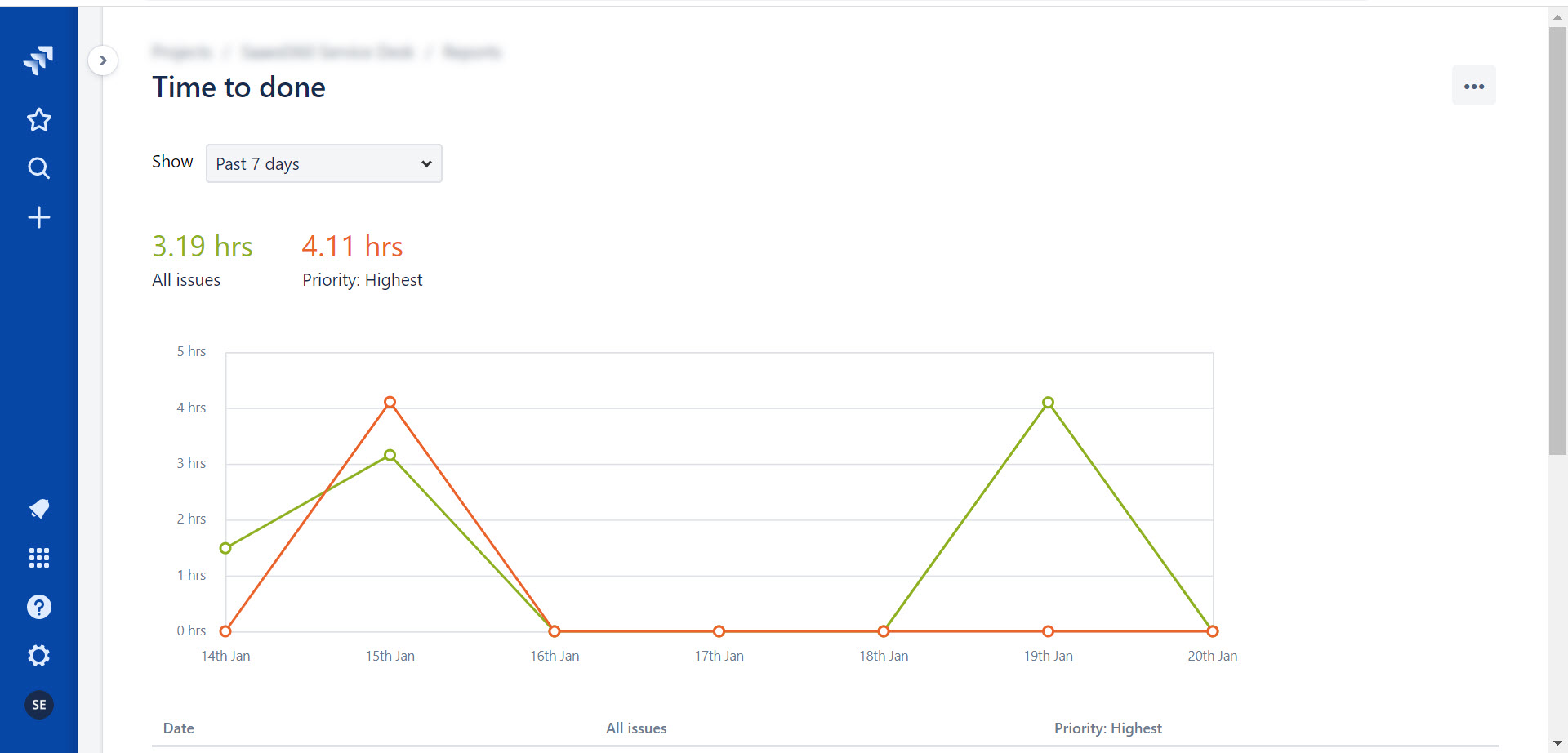Open the Settings gear icon
Image resolution: width=1568 pixels, height=753 pixels.
coord(38,655)
